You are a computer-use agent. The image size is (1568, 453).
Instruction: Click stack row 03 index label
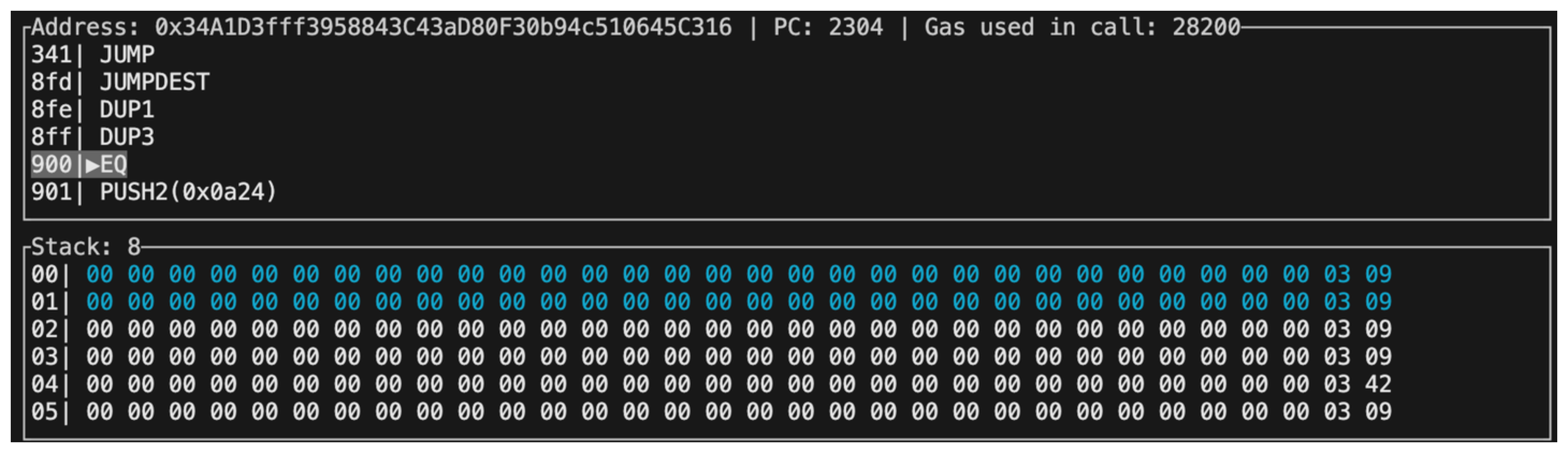[x=45, y=357]
